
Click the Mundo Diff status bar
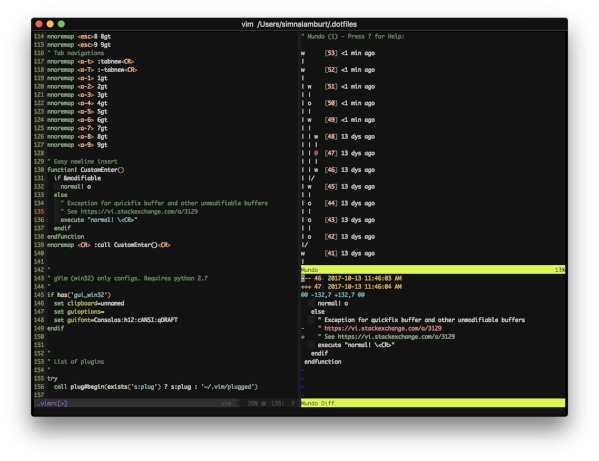433,403
